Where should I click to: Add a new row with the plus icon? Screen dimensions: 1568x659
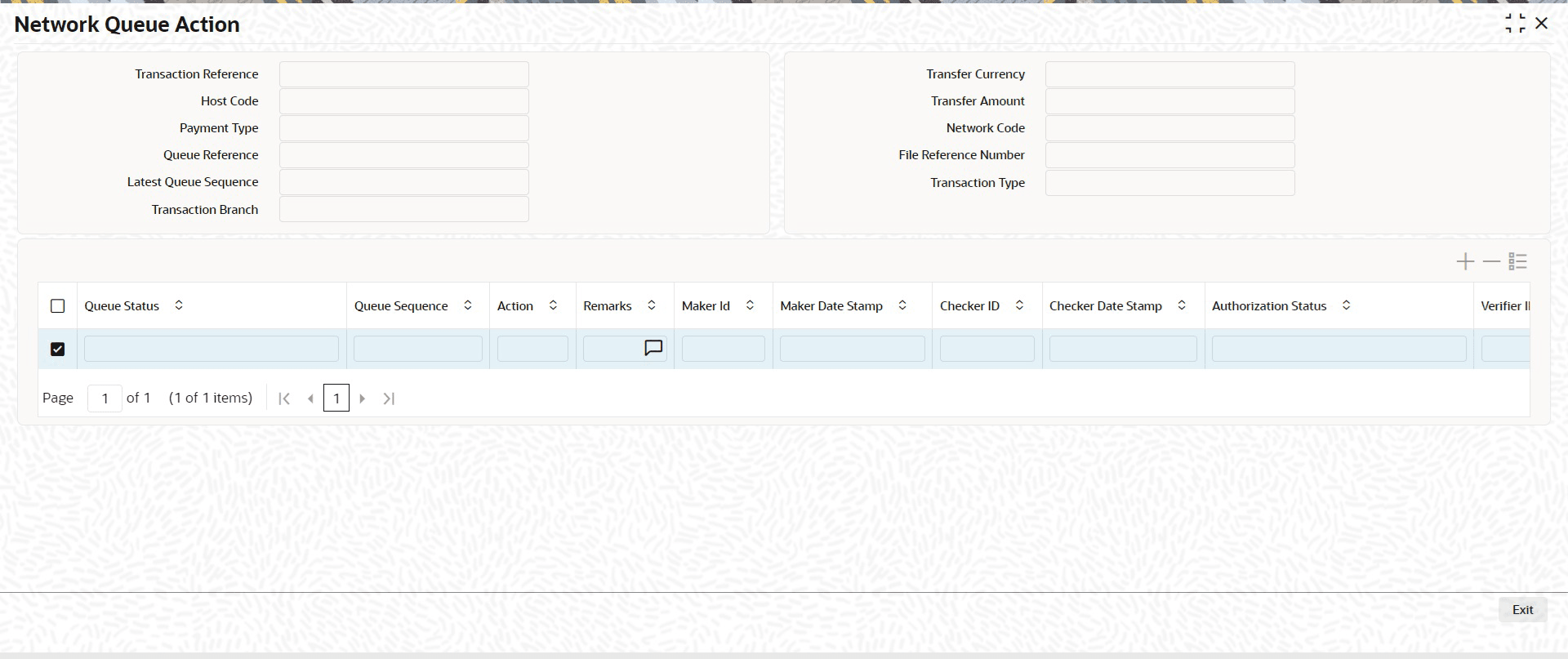coord(1465,261)
